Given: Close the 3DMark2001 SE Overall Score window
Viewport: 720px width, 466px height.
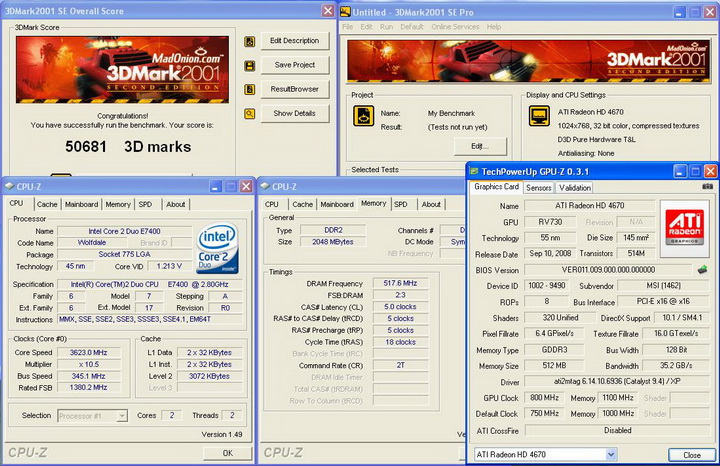Looking at the screenshot, I should point(327,11).
